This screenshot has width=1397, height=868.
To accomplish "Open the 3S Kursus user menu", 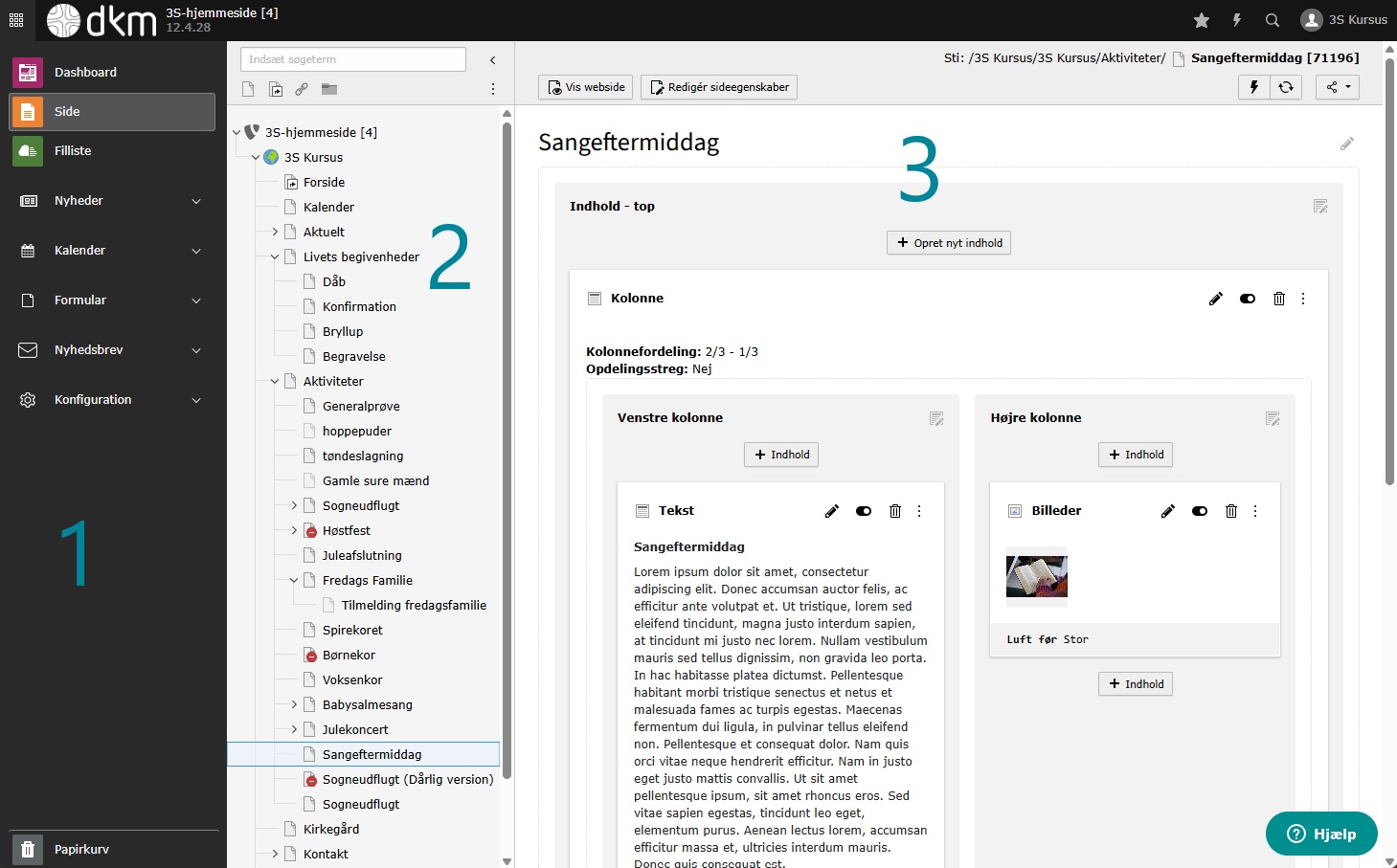I will 1344,20.
